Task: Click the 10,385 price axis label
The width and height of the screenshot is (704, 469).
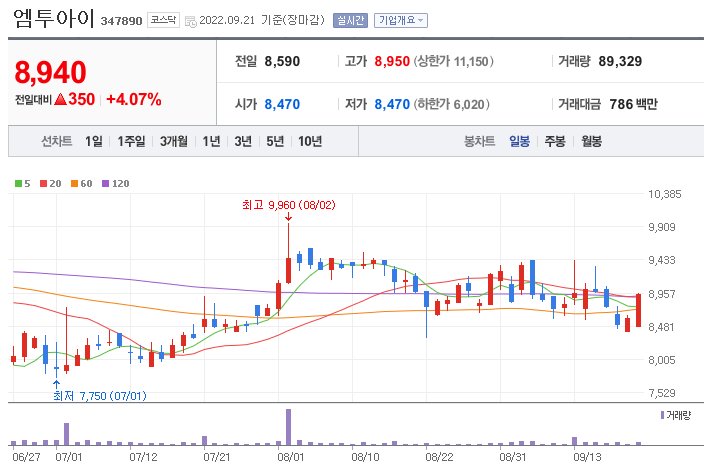Action: [664, 194]
